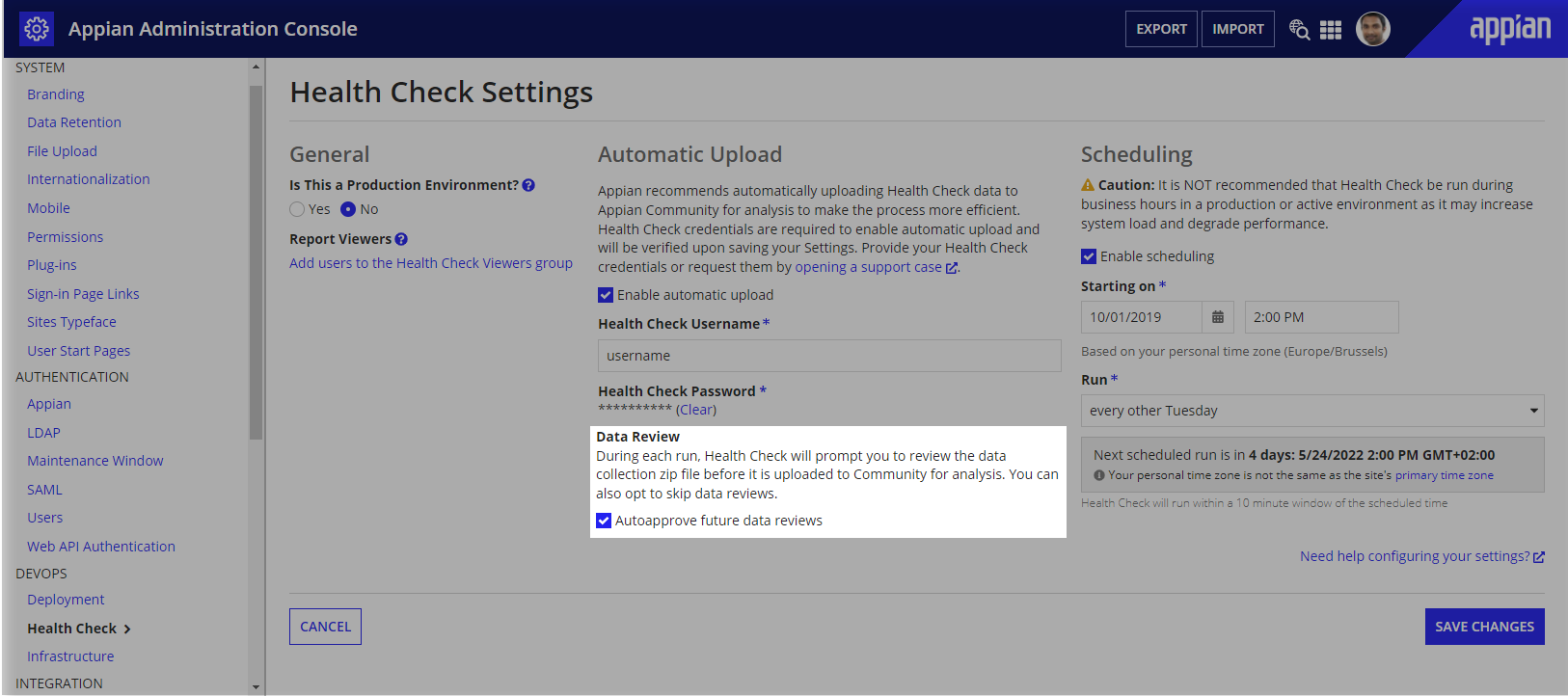Toggle Enable automatic upload checkbox
The width and height of the screenshot is (1568, 696).
point(606,295)
